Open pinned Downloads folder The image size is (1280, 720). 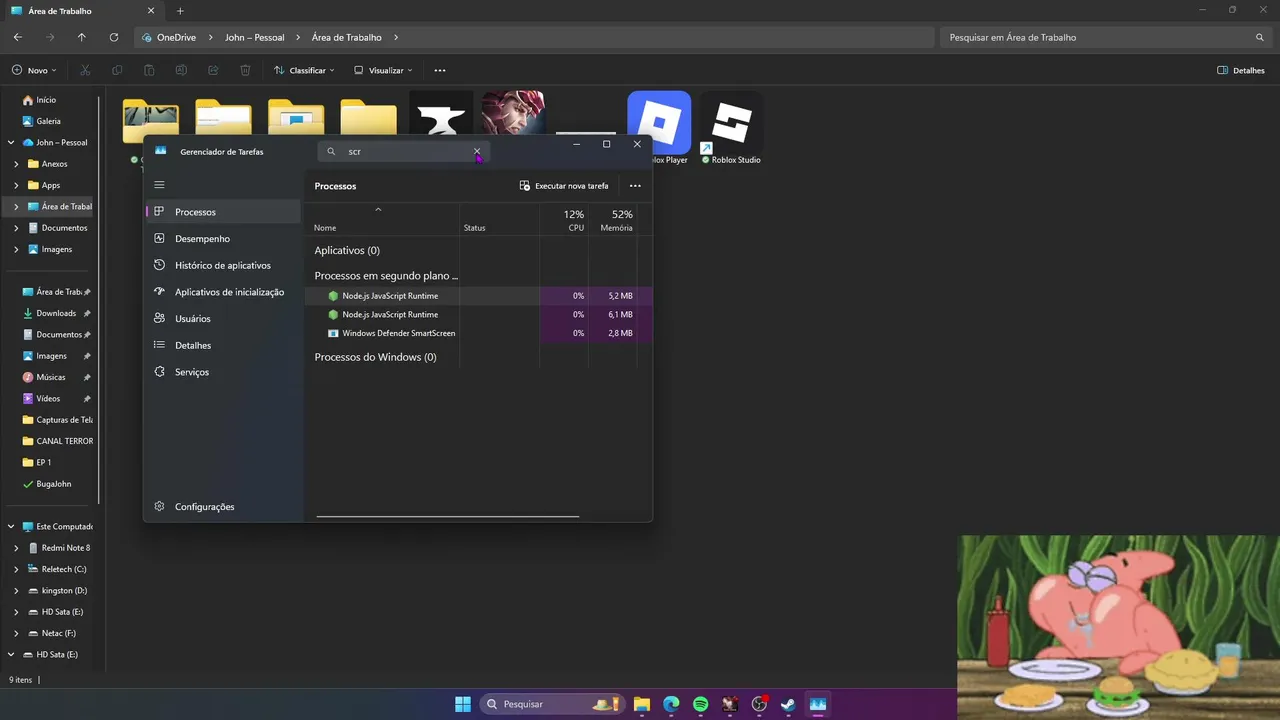[x=56, y=313]
